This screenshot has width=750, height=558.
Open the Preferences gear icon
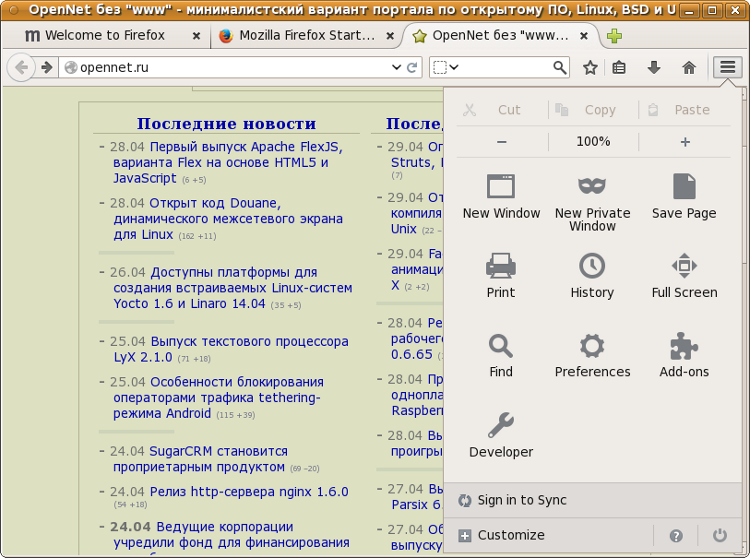tap(592, 347)
